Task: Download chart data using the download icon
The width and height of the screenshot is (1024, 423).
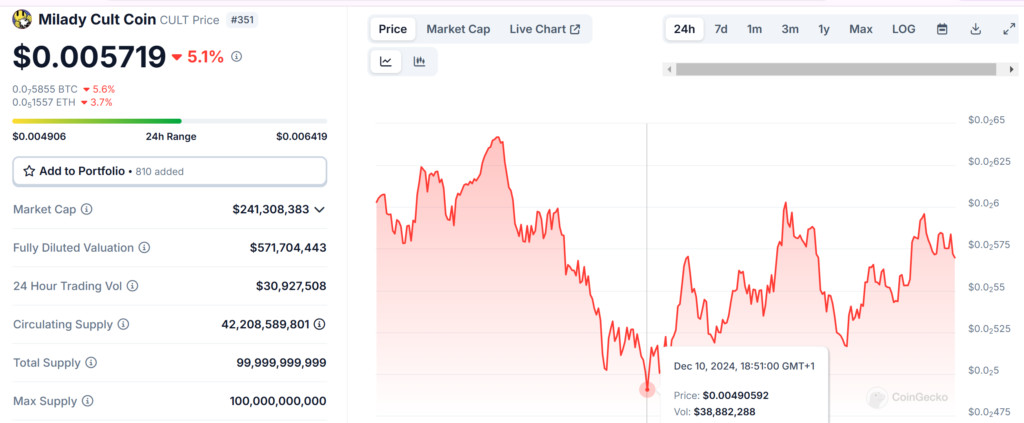Action: [x=975, y=29]
